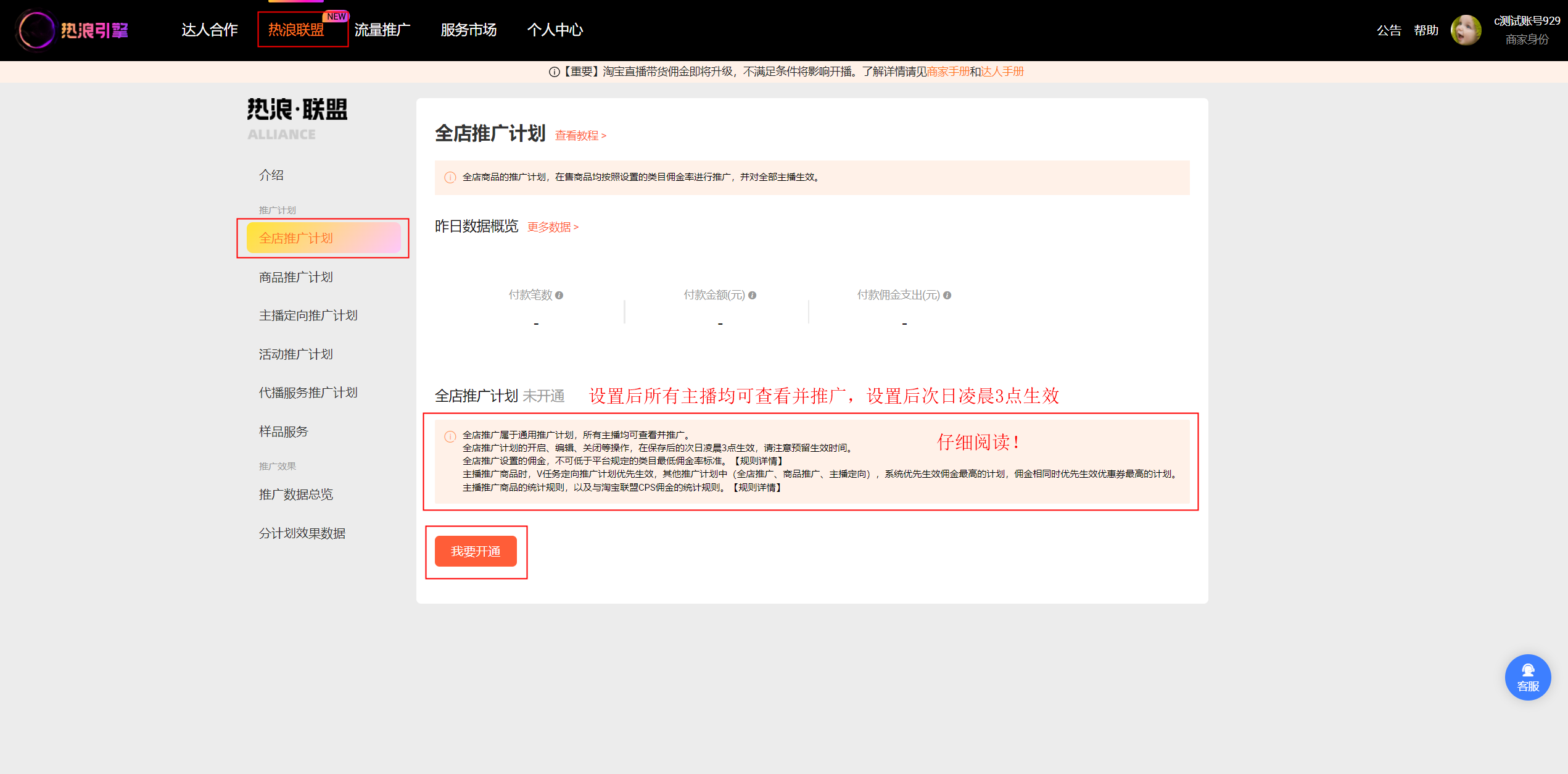Open 推广数据总览 in the sidebar
The height and width of the screenshot is (774, 1568).
click(295, 494)
